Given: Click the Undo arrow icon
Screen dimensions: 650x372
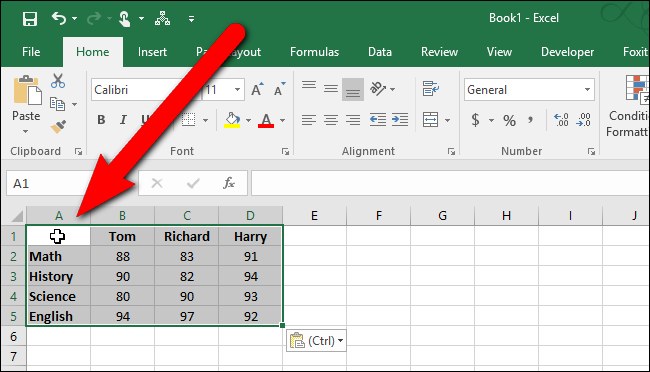Looking at the screenshot, I should click(x=59, y=18).
